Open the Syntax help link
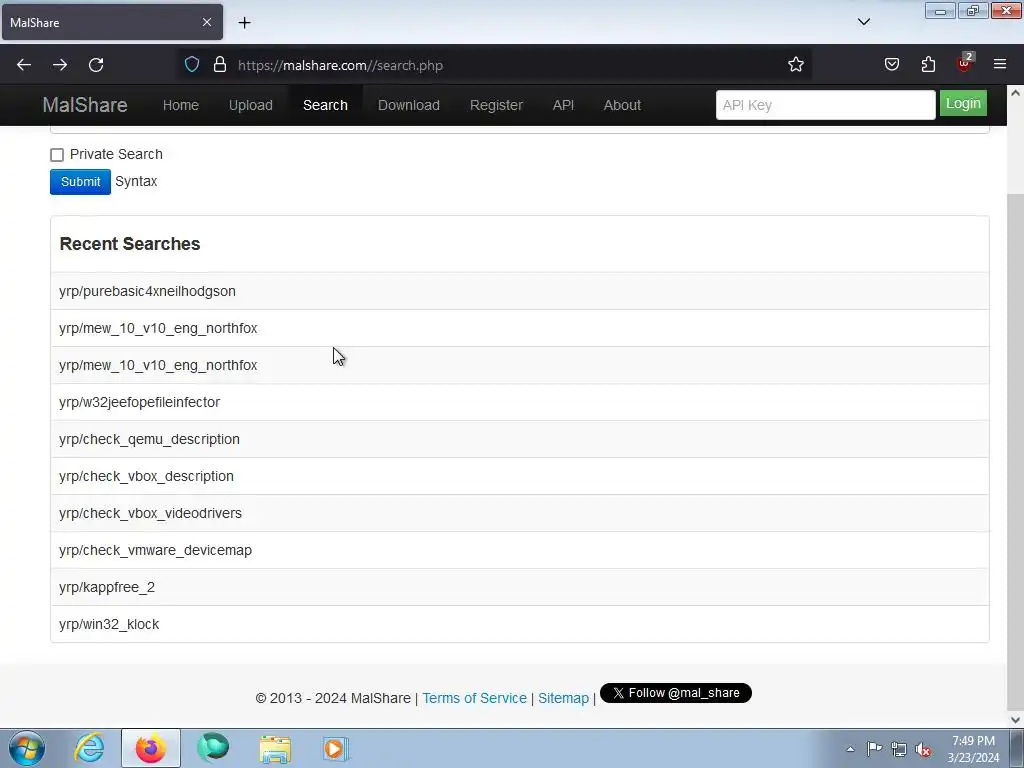Viewport: 1024px width, 768px height. (136, 182)
